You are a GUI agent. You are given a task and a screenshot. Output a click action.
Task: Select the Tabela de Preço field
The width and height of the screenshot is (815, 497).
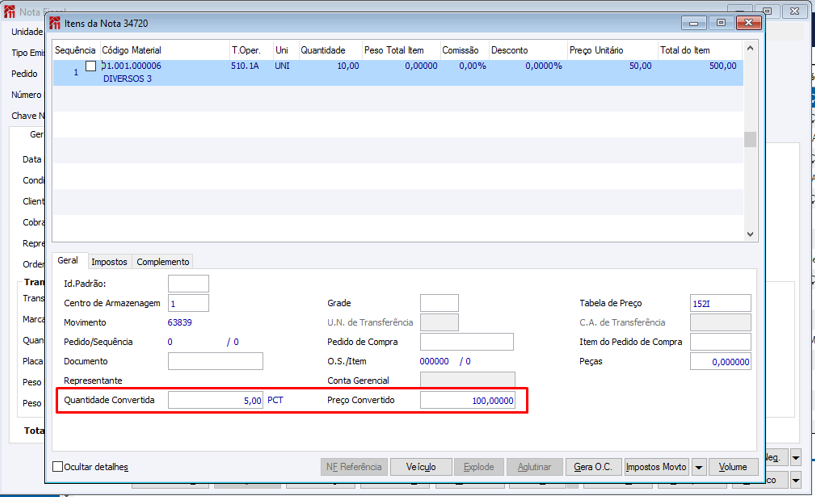tap(720, 303)
